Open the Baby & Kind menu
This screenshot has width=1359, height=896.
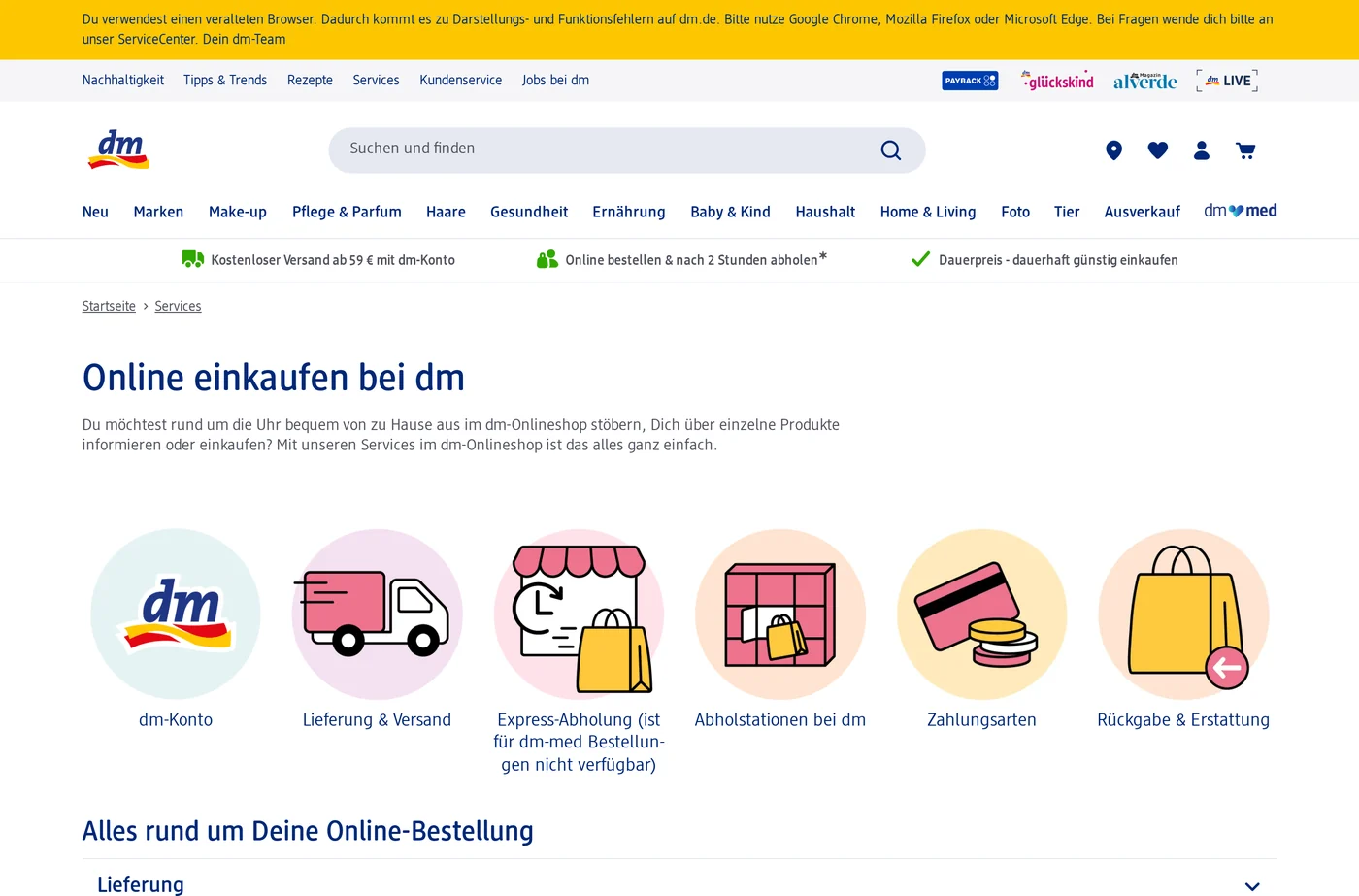pyautogui.click(x=730, y=212)
